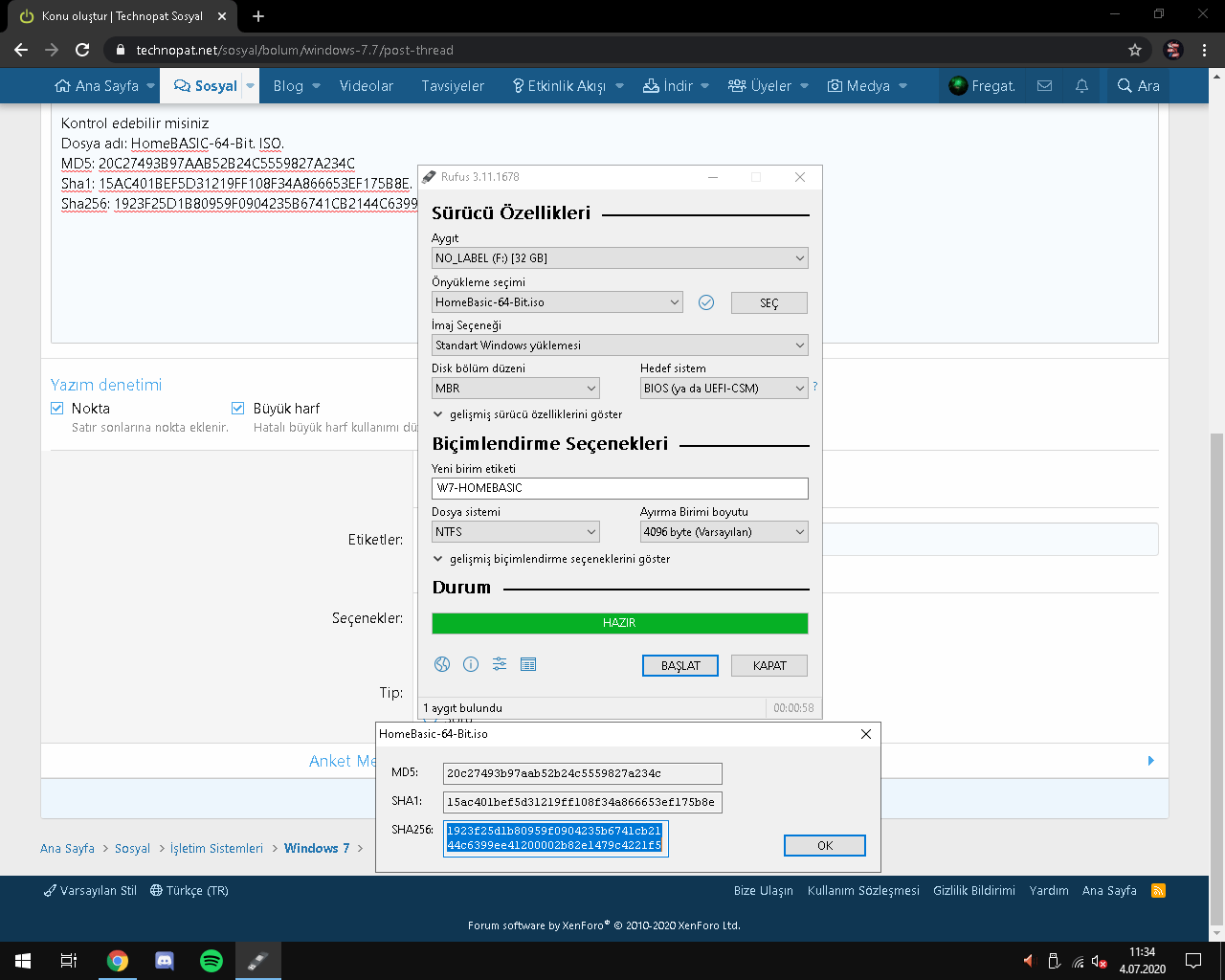The height and width of the screenshot is (980, 1225).
Task: Click the HAZIR progress bar
Action: pos(620,623)
